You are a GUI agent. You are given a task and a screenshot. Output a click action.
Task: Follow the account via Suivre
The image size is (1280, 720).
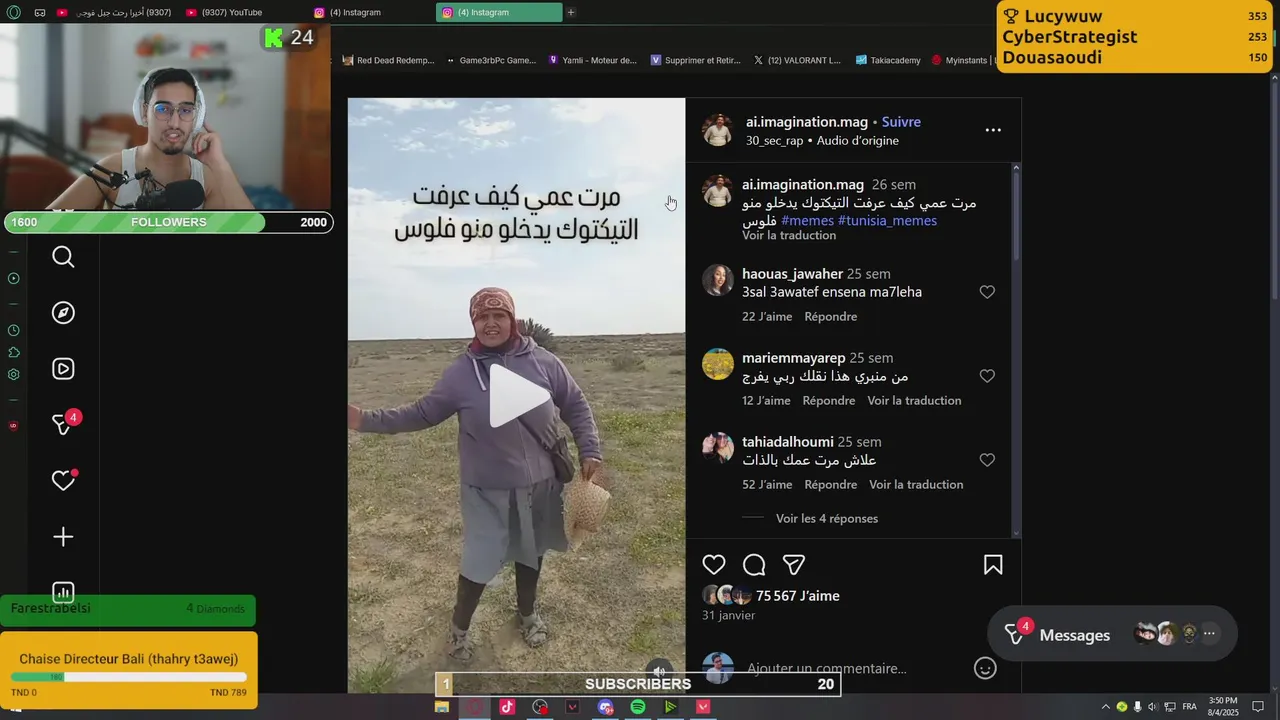click(901, 122)
